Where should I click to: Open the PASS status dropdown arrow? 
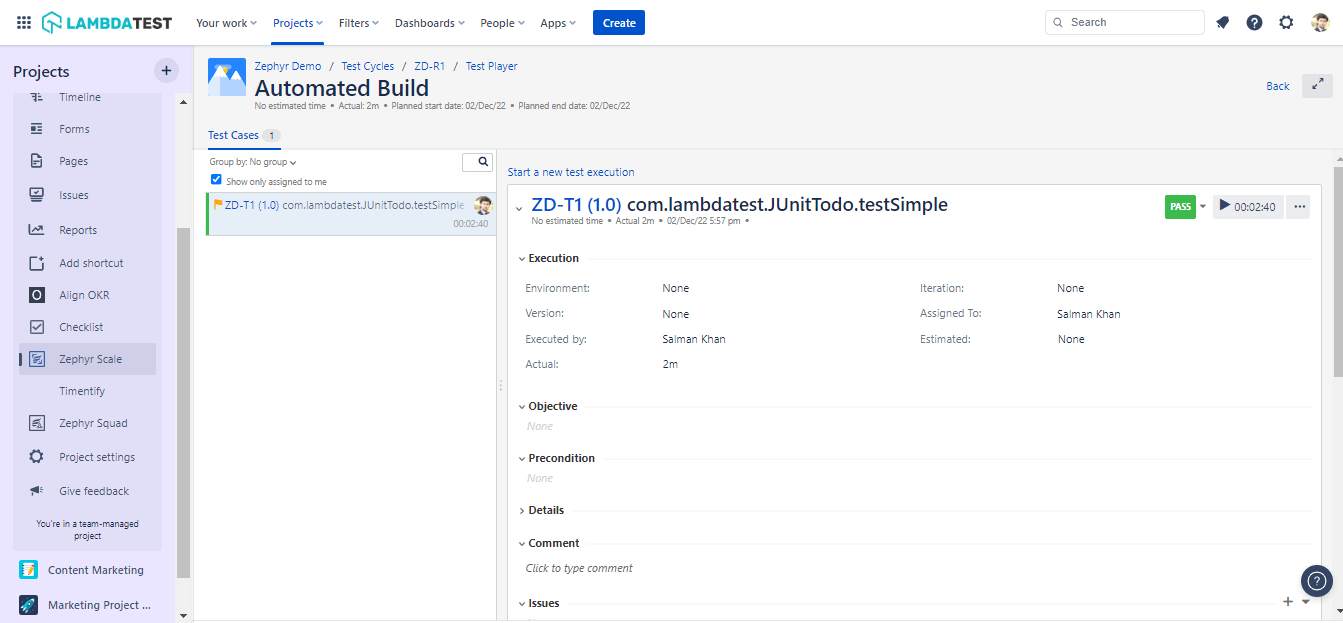pos(1202,206)
